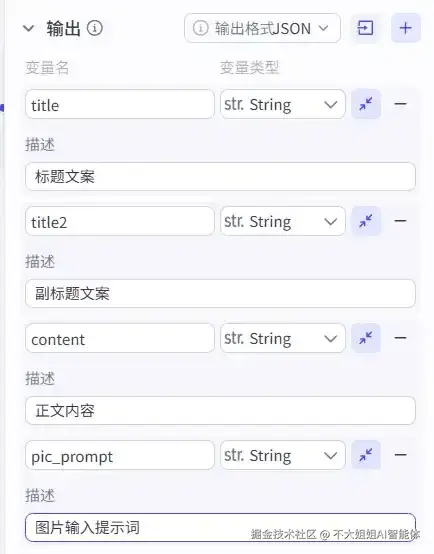The height and width of the screenshot is (554, 434).
Task: Open the type dropdown for content variable
Action: coord(283,338)
